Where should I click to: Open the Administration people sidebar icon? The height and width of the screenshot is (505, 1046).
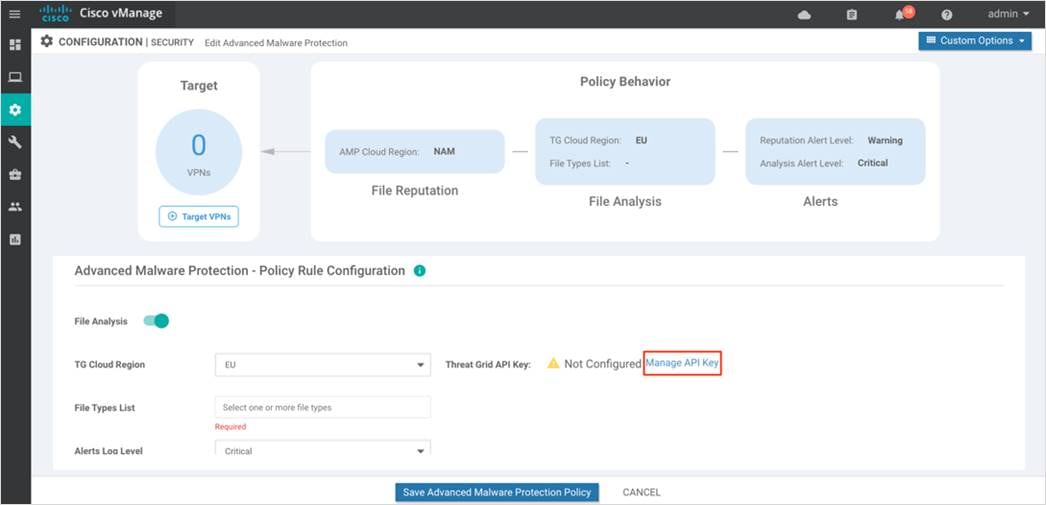pos(15,207)
